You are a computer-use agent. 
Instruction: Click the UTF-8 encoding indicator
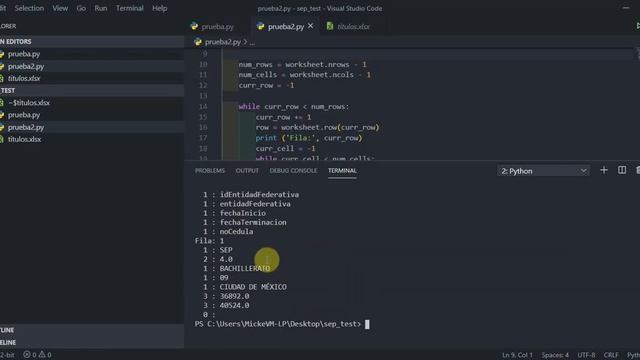(586, 355)
